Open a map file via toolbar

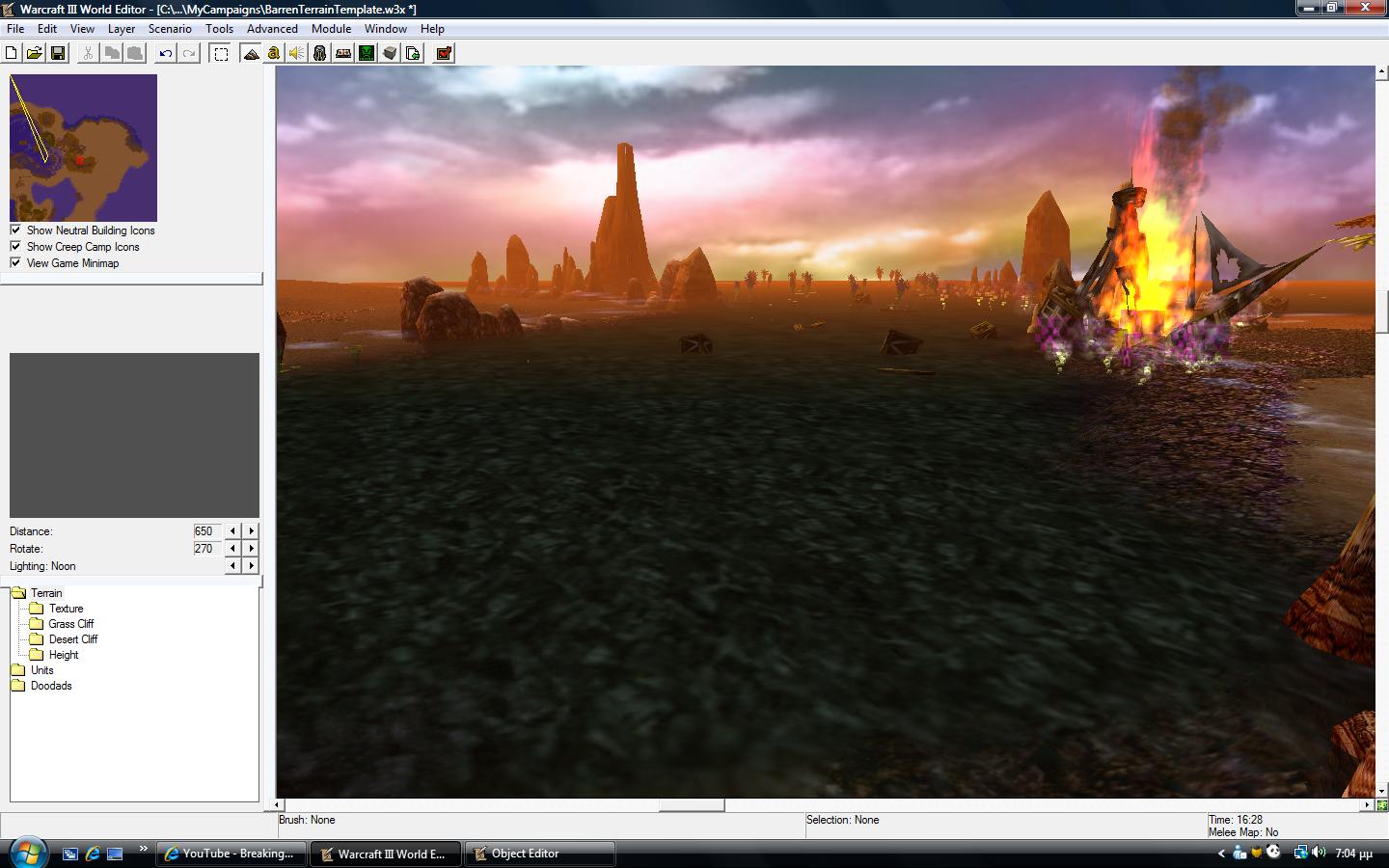pos(35,53)
